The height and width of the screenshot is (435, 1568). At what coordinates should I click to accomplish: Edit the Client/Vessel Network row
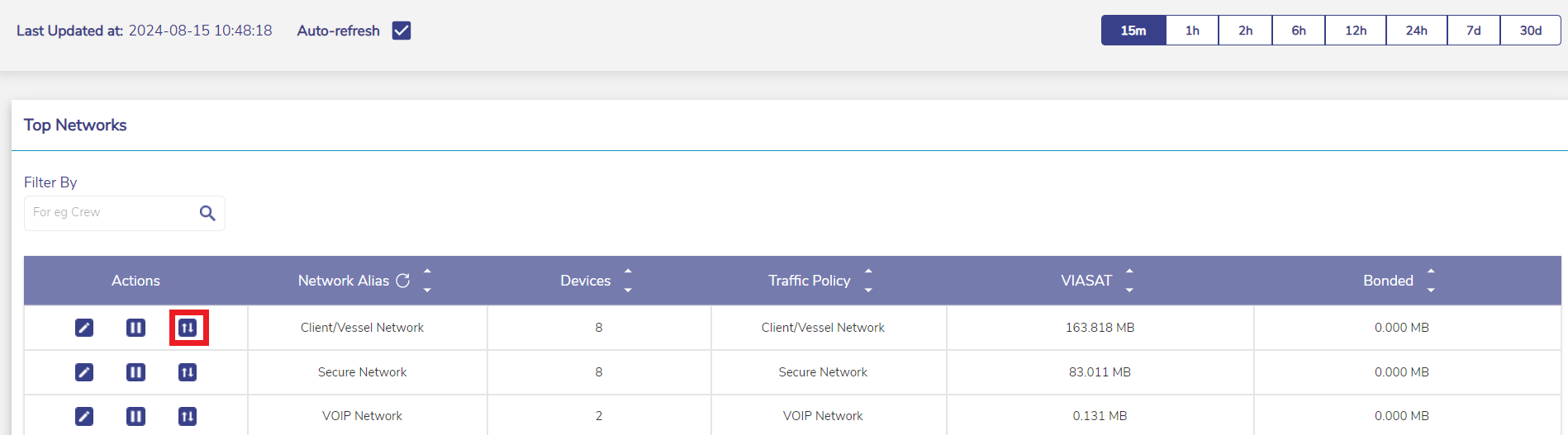[84, 328]
